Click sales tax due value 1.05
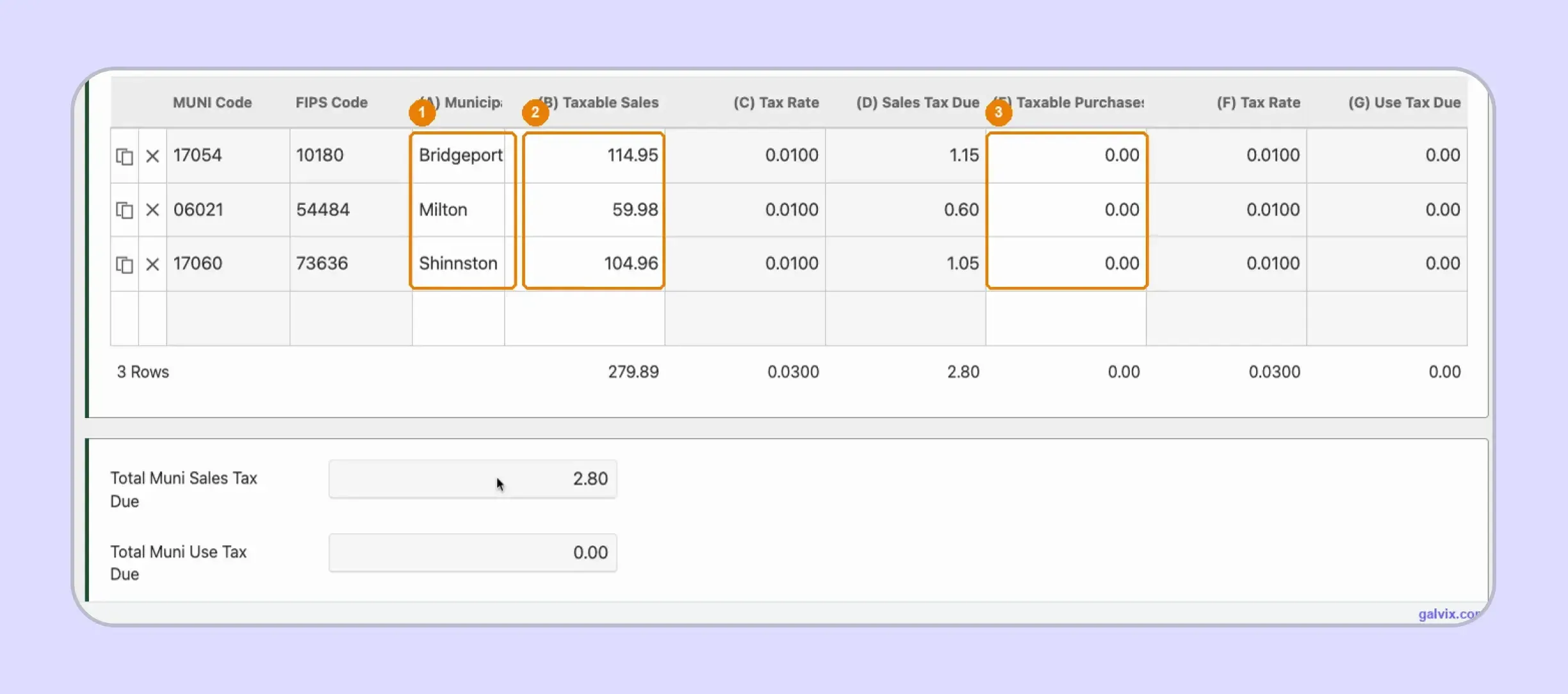Viewport: 1568px width, 694px height. (906, 264)
